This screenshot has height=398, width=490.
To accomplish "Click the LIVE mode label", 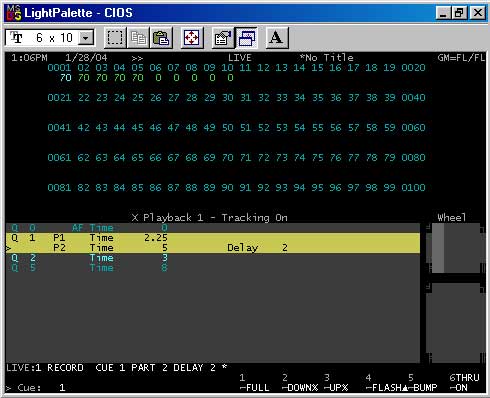I will click(240, 58).
